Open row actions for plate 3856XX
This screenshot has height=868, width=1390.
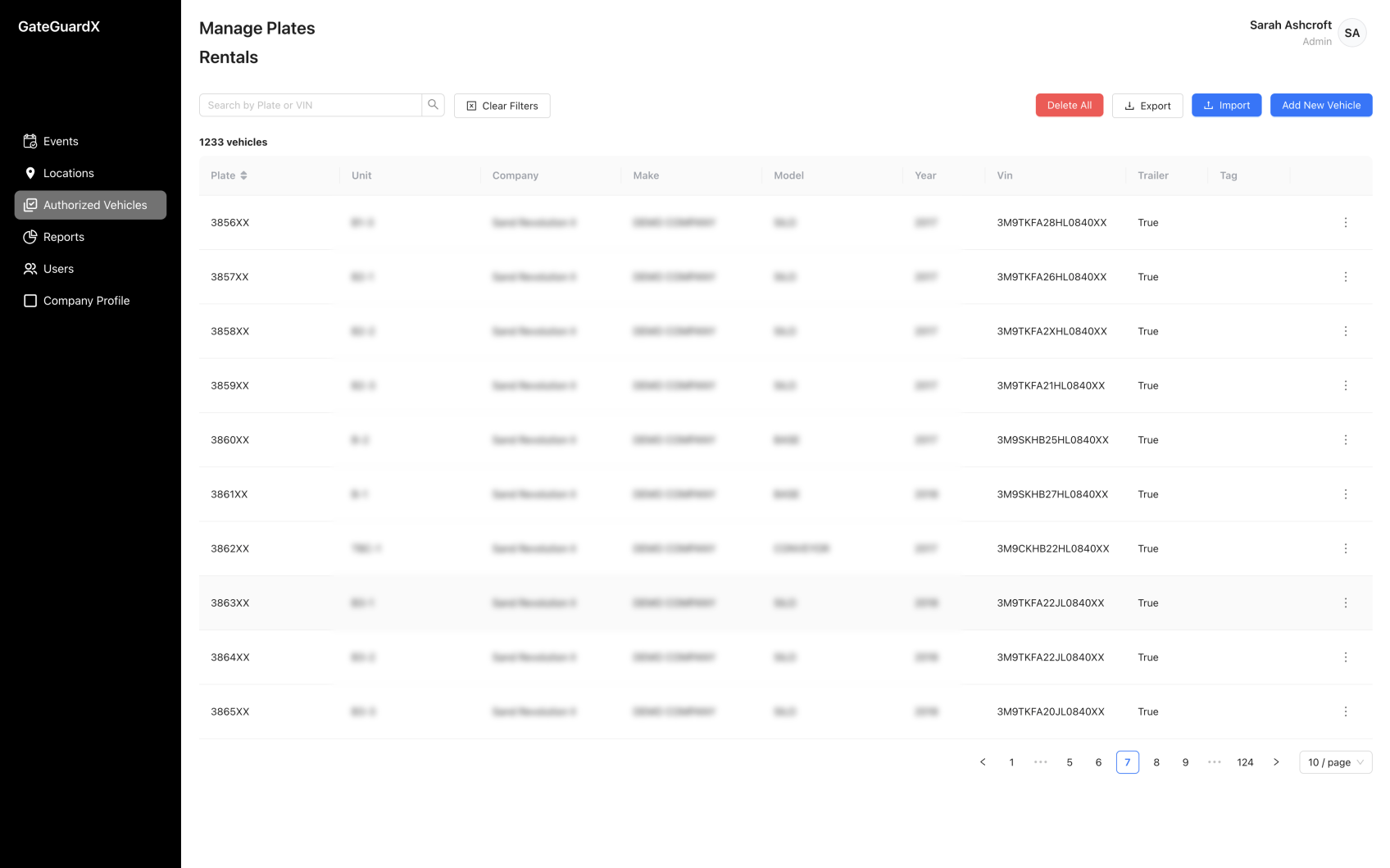pyautogui.click(x=1345, y=223)
